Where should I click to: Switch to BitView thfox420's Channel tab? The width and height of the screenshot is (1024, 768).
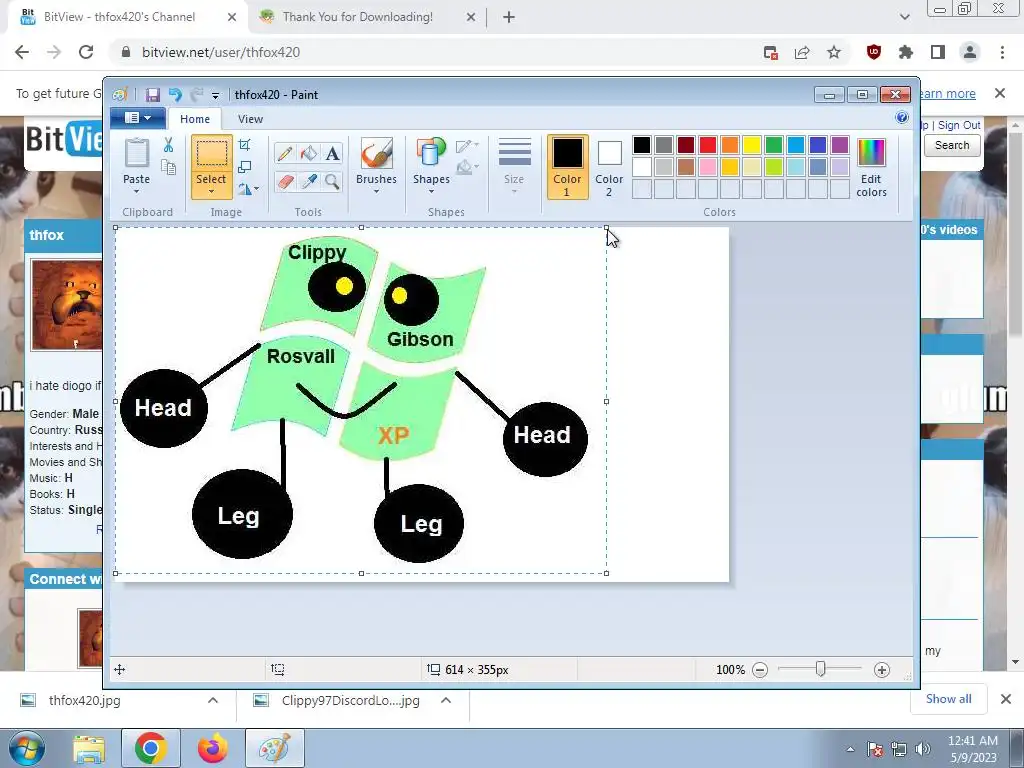pos(119,17)
